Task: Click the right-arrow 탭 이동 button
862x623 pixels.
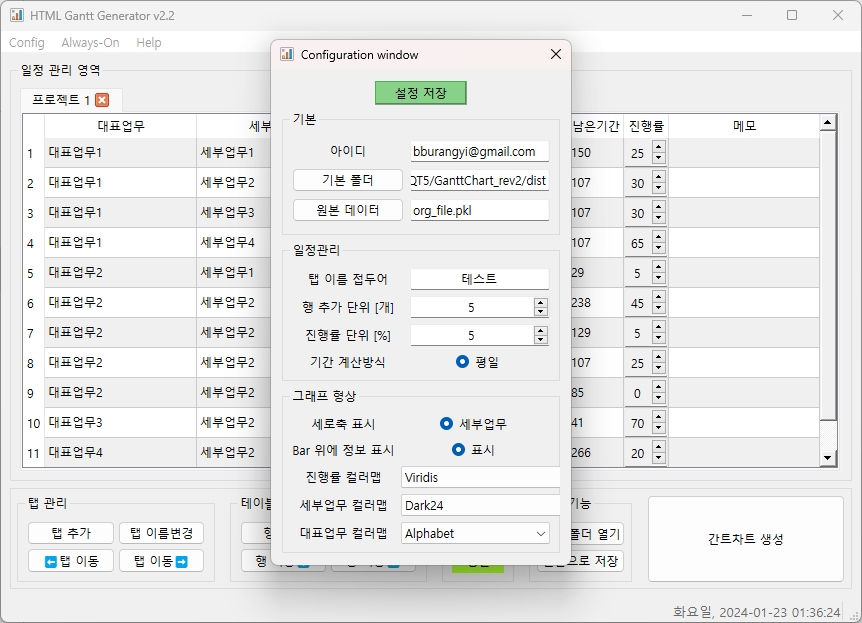Action: tap(160, 561)
